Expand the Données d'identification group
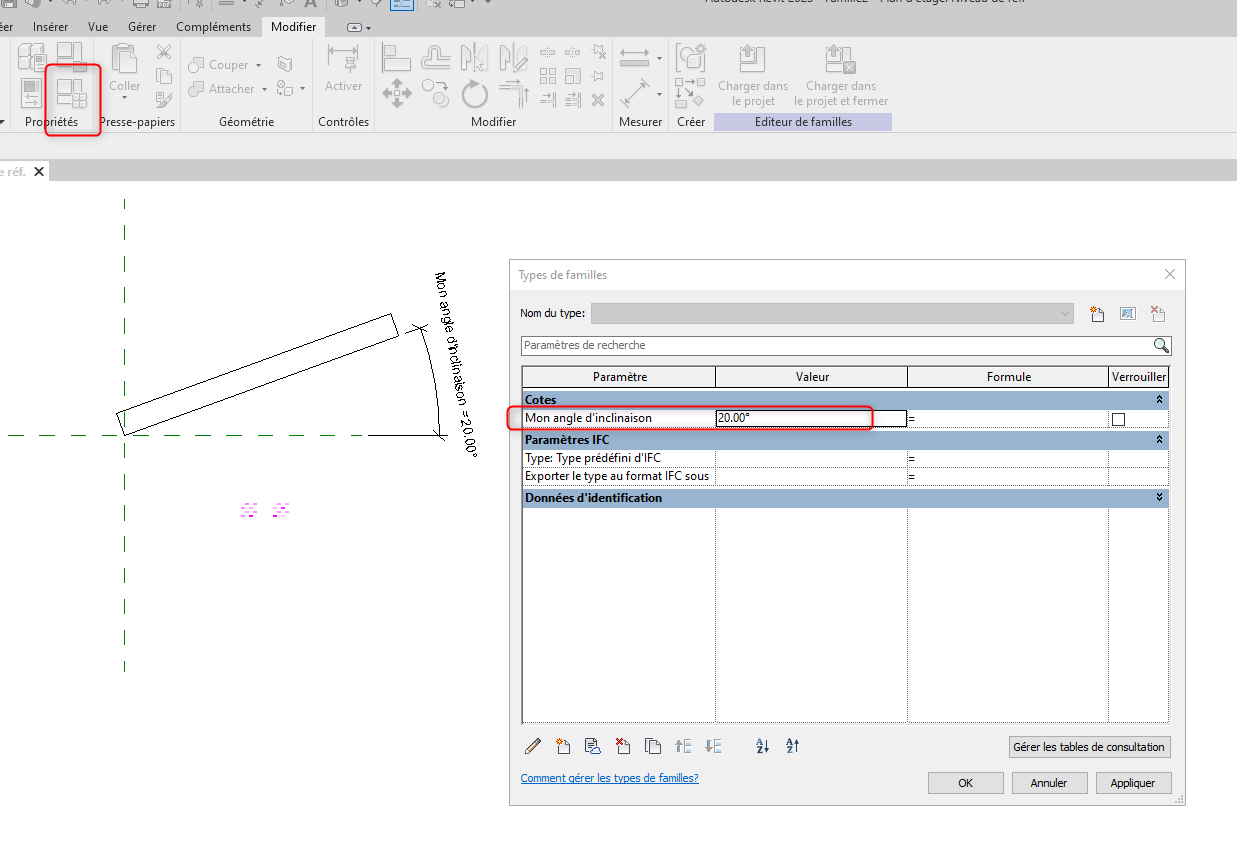This screenshot has height=843, width=1237. (1159, 497)
